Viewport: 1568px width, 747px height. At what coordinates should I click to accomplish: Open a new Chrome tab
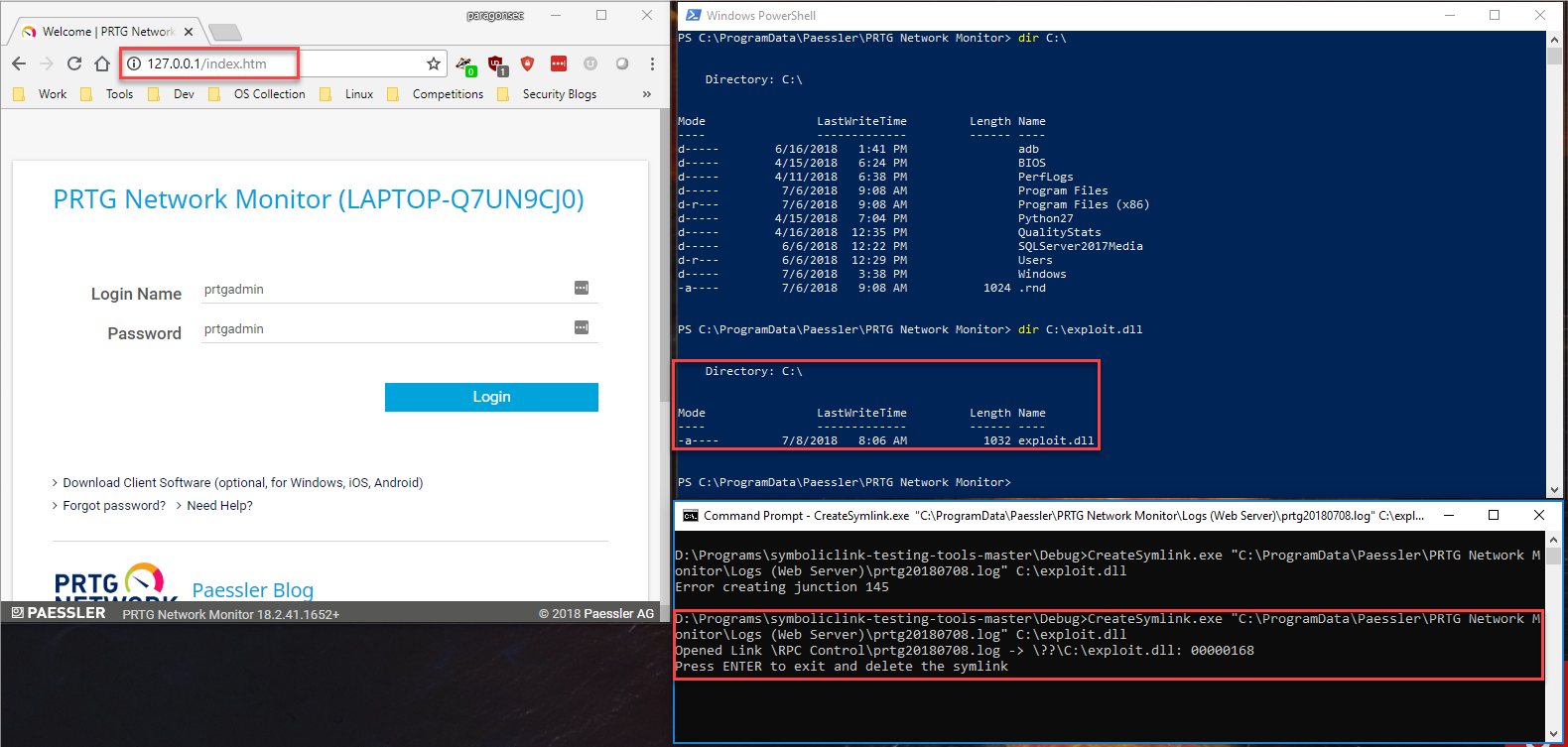(225, 32)
